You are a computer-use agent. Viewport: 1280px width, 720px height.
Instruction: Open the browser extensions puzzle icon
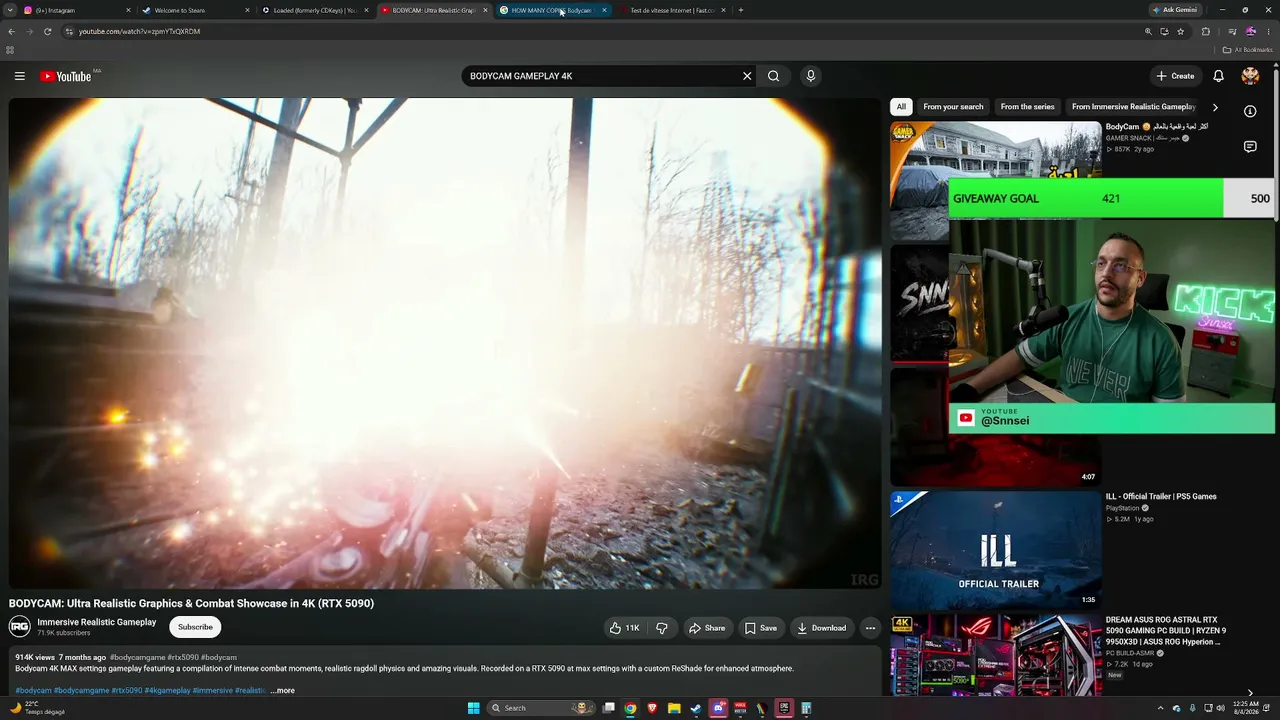(1205, 32)
